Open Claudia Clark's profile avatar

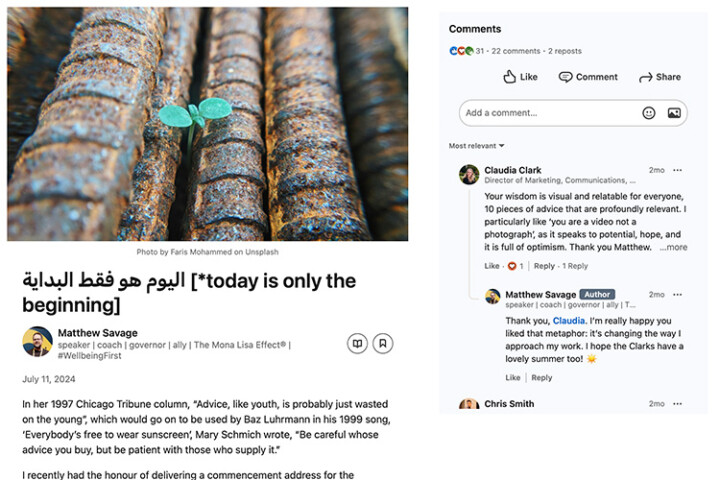pyautogui.click(x=469, y=175)
